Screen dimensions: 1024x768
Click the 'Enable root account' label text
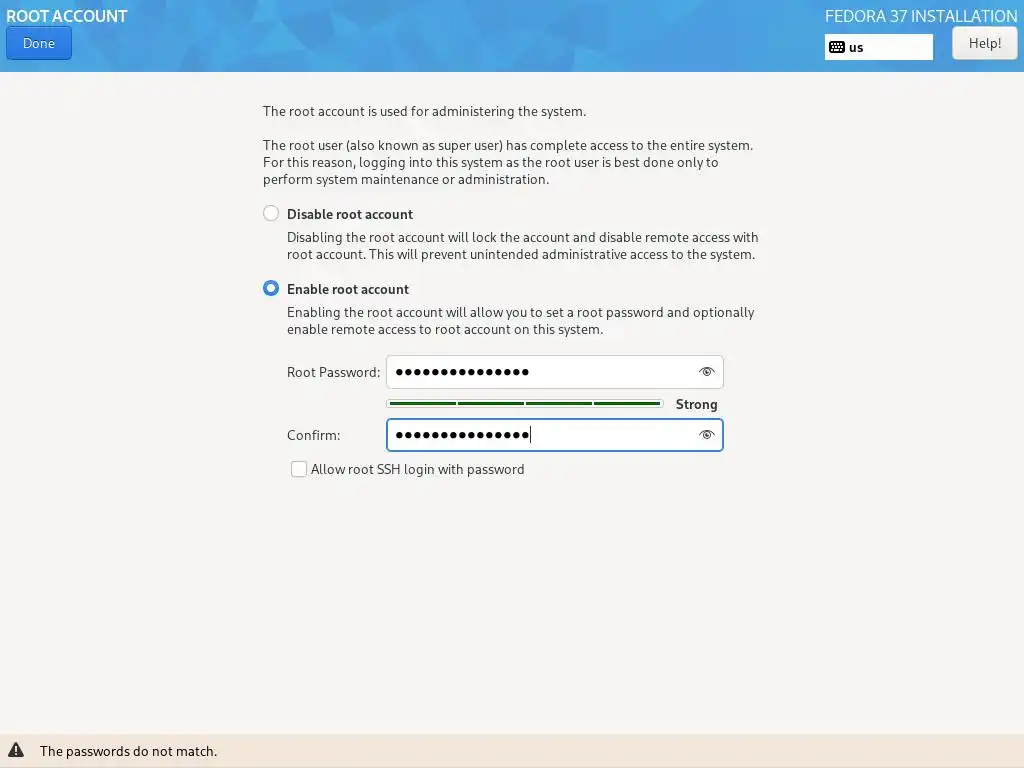347,289
